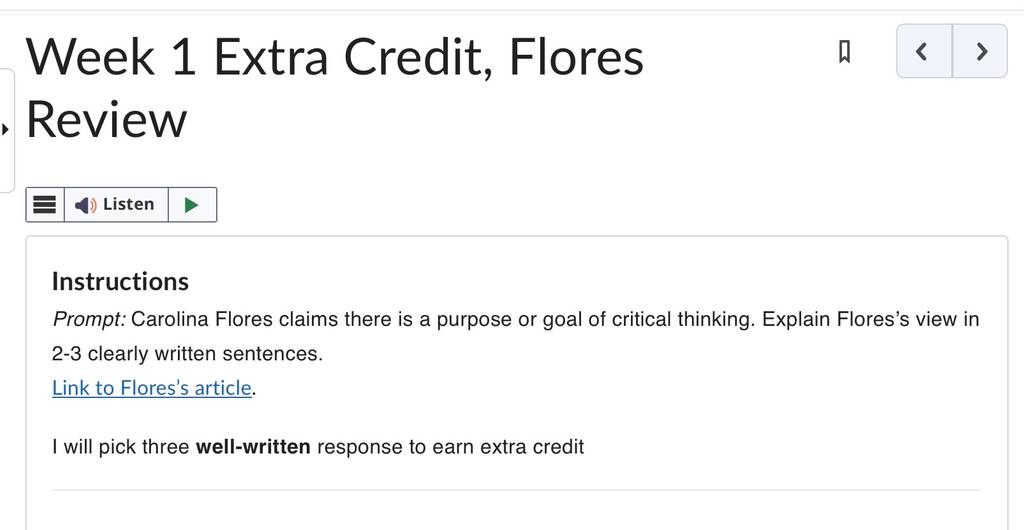Open Link to Flores's article
This screenshot has height=530, width=1024.
152,388
